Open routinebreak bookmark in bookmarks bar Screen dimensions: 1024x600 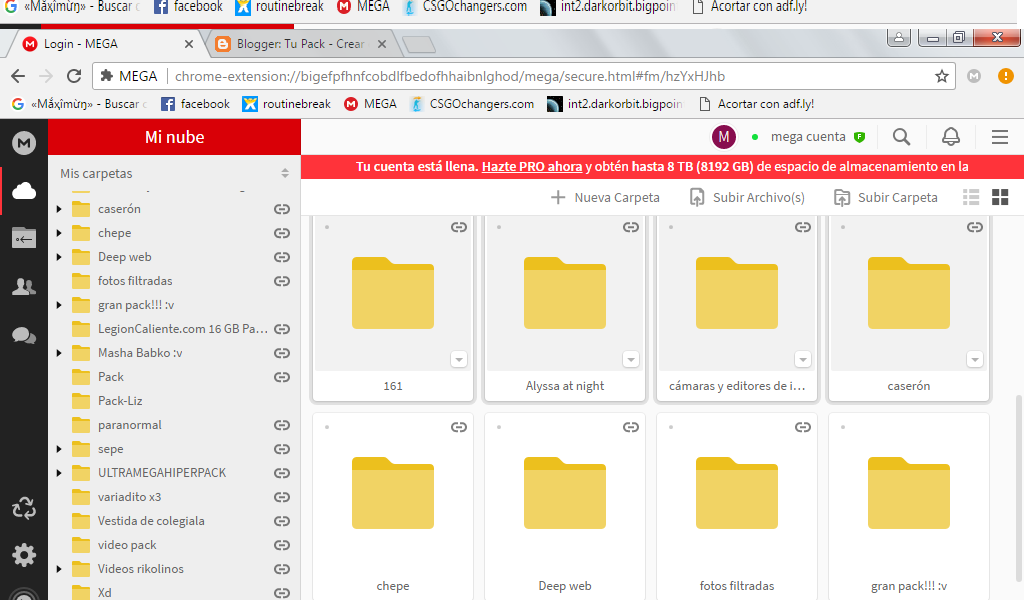click(x=286, y=104)
